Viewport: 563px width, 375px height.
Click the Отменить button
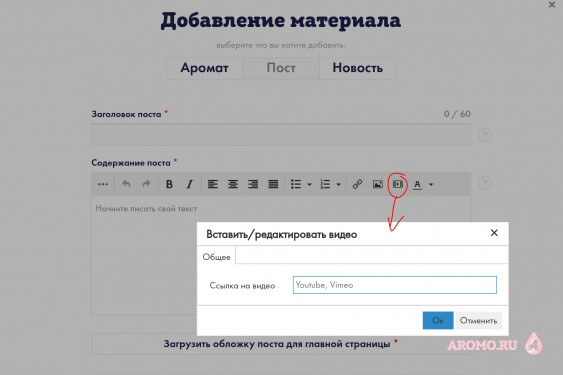(x=479, y=320)
